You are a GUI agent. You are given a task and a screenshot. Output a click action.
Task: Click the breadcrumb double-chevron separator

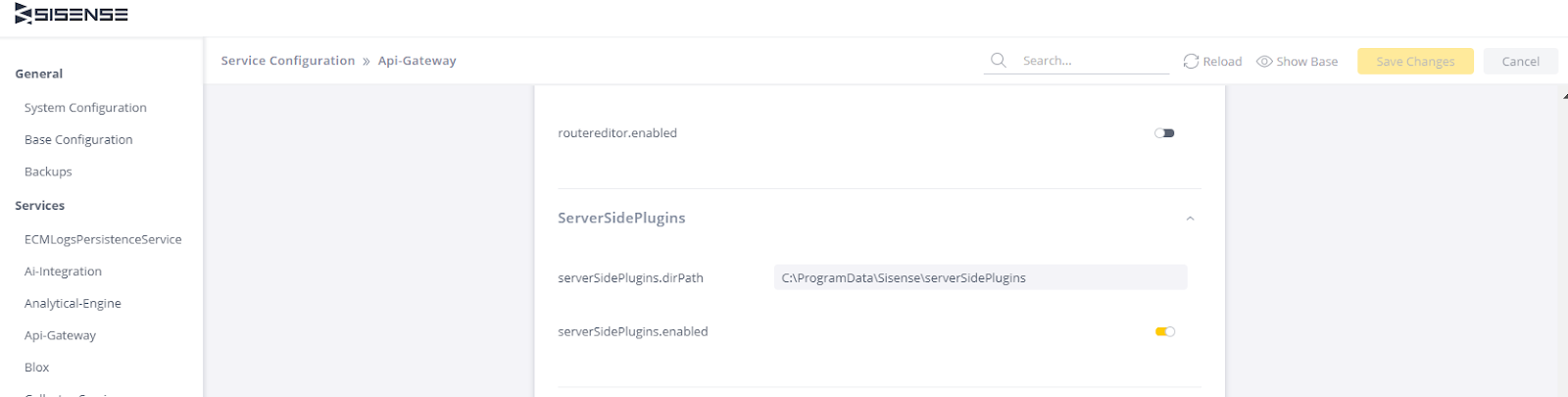(367, 61)
